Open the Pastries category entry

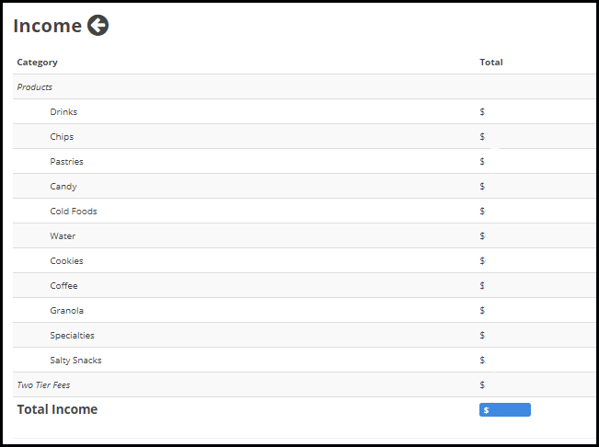(x=304, y=161)
